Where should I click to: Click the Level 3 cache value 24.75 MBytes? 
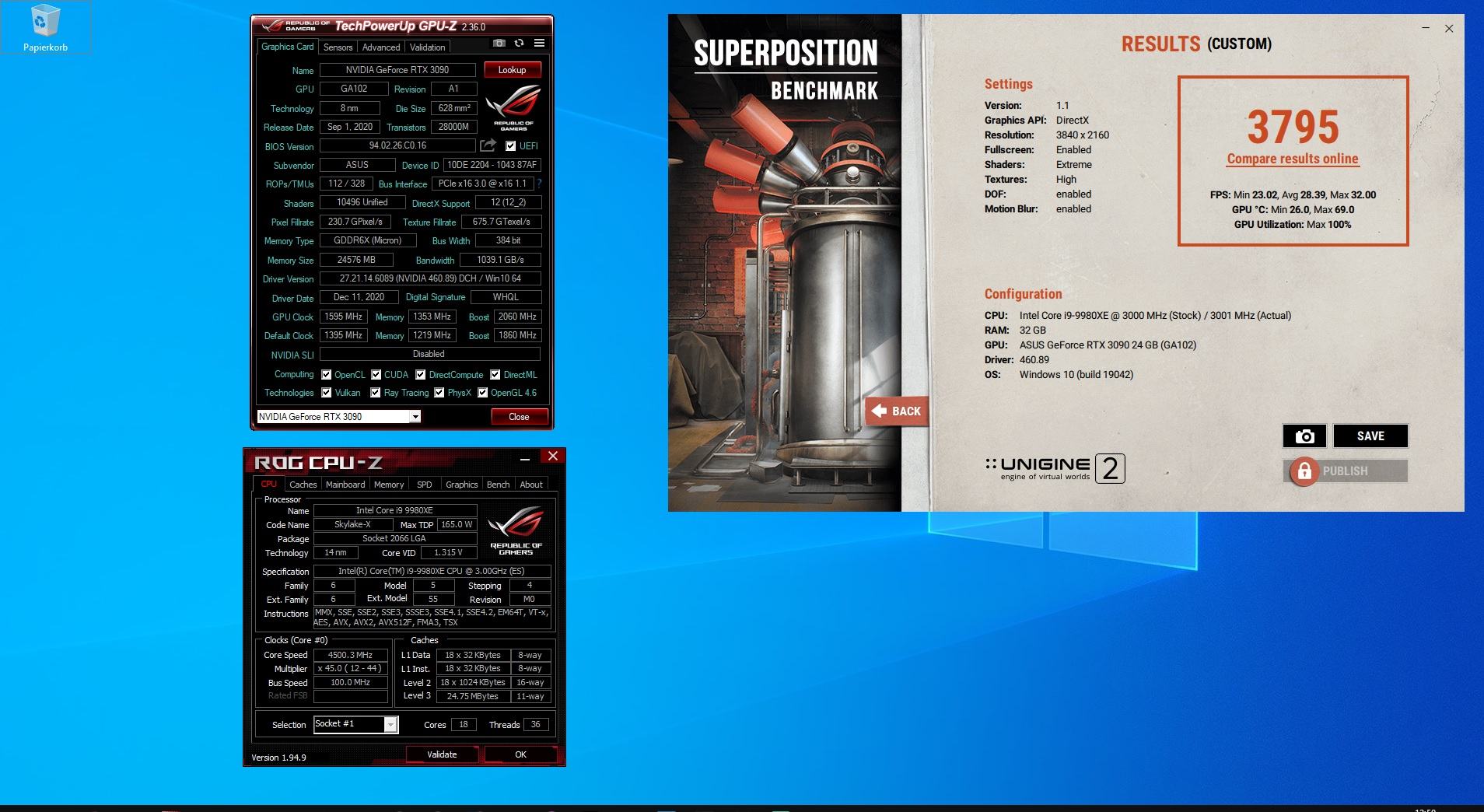pyautogui.click(x=473, y=696)
